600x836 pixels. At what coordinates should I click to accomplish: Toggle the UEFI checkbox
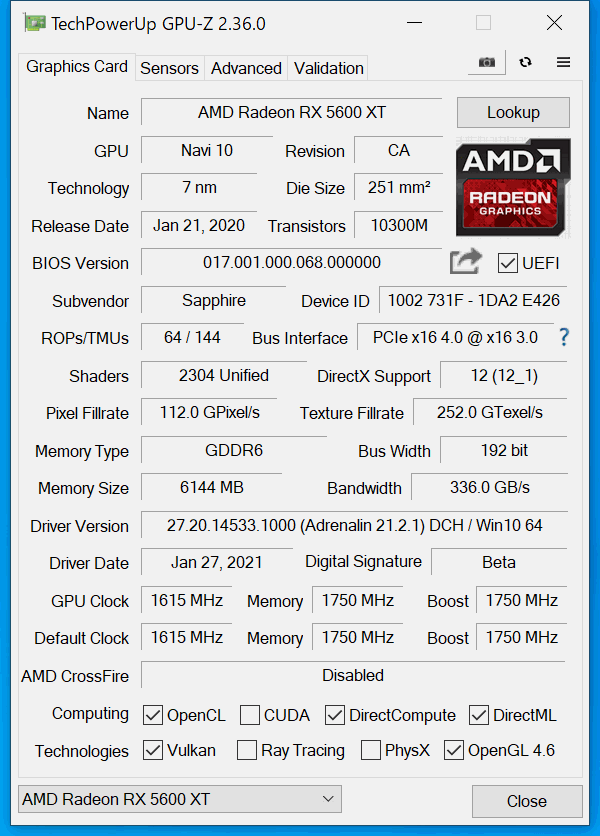click(508, 263)
